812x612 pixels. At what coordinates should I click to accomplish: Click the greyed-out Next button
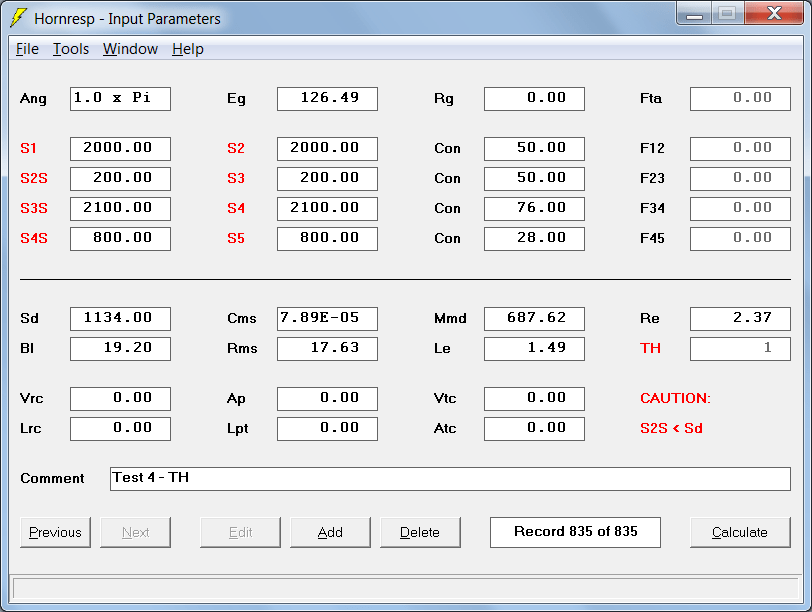135,532
